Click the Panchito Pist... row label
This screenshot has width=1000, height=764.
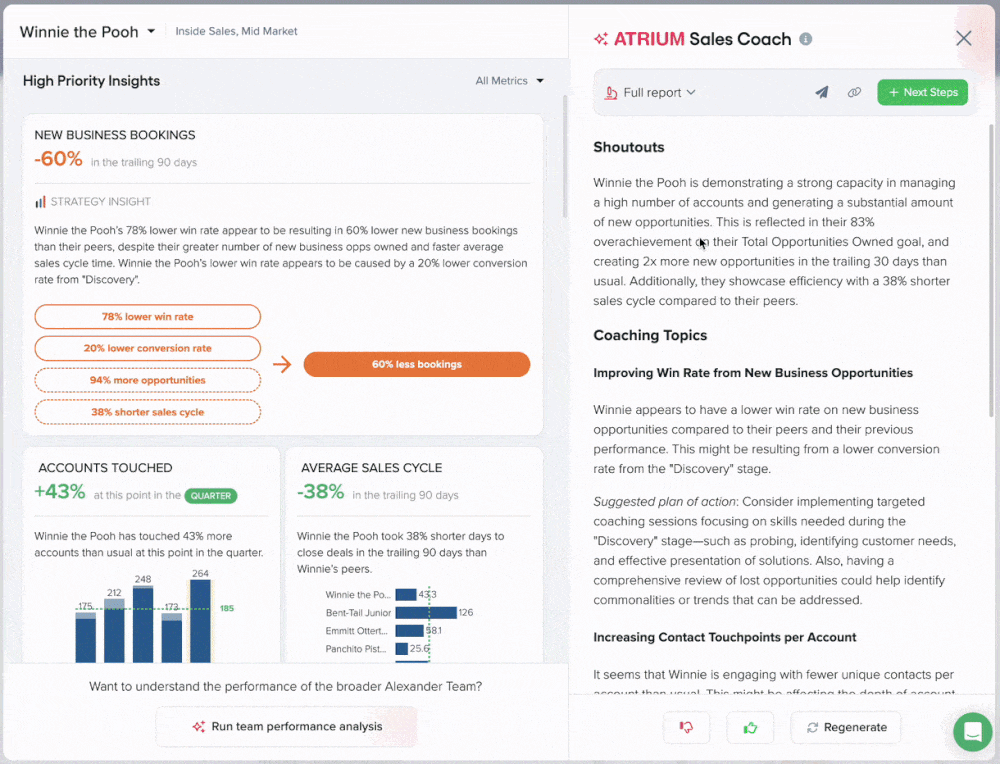(356, 649)
